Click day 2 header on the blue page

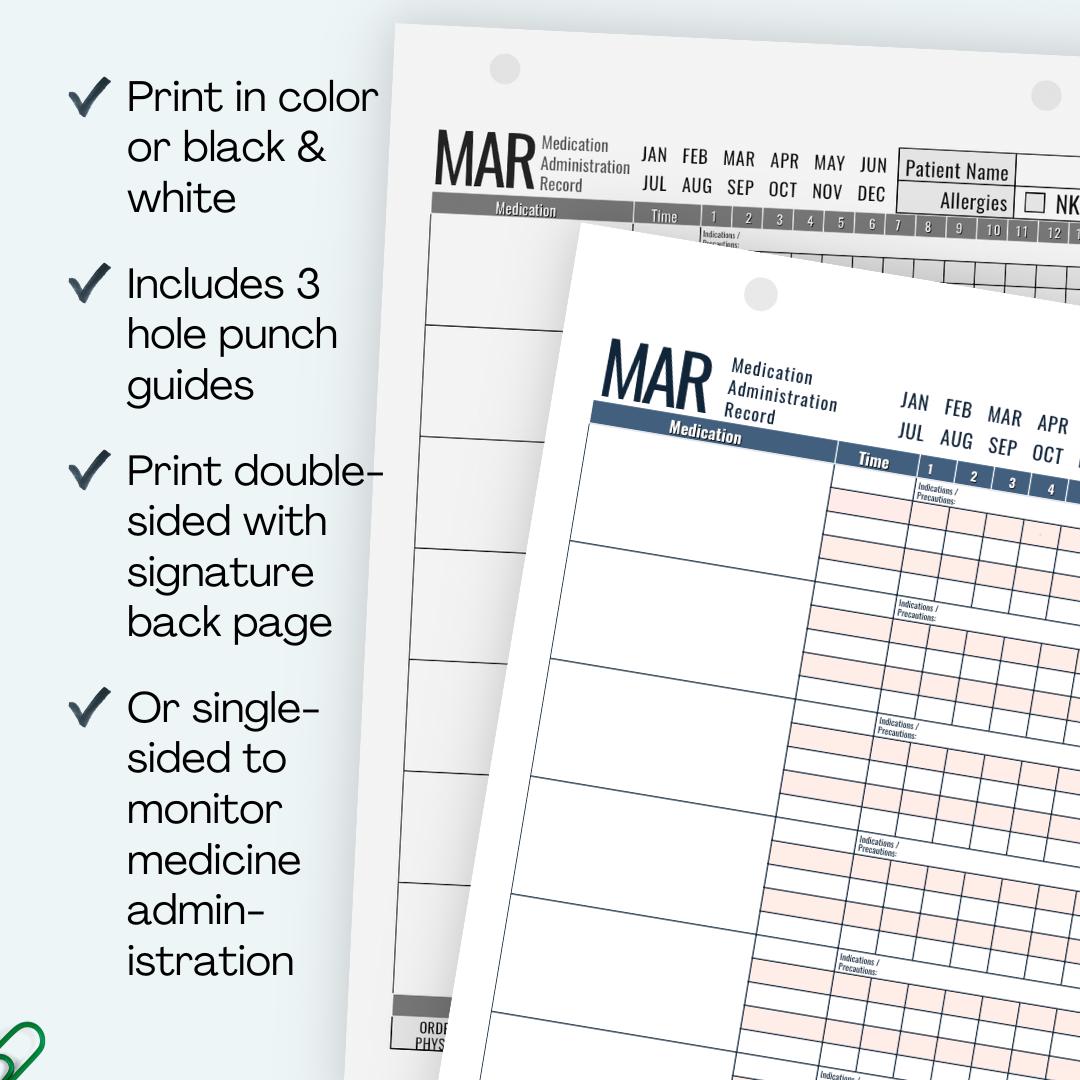pos(973,477)
